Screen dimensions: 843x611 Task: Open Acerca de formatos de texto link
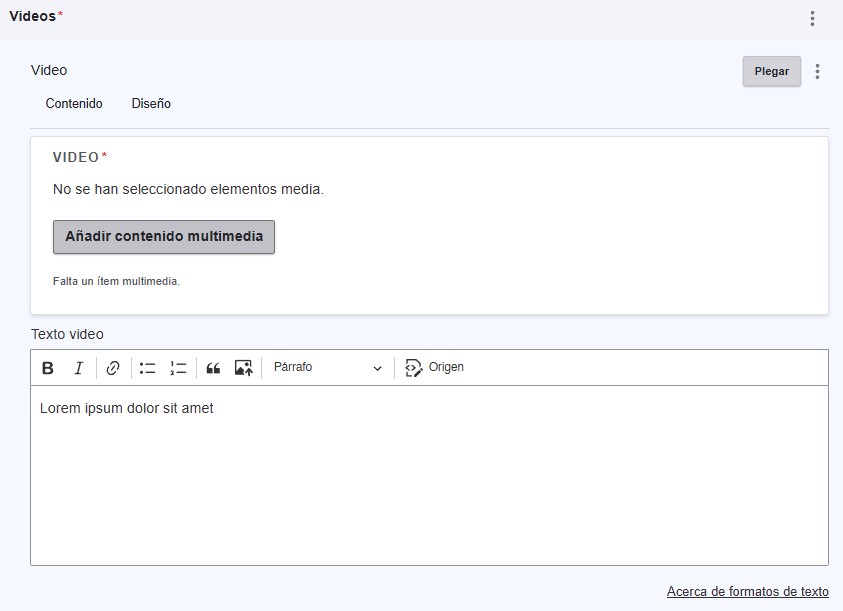click(747, 592)
